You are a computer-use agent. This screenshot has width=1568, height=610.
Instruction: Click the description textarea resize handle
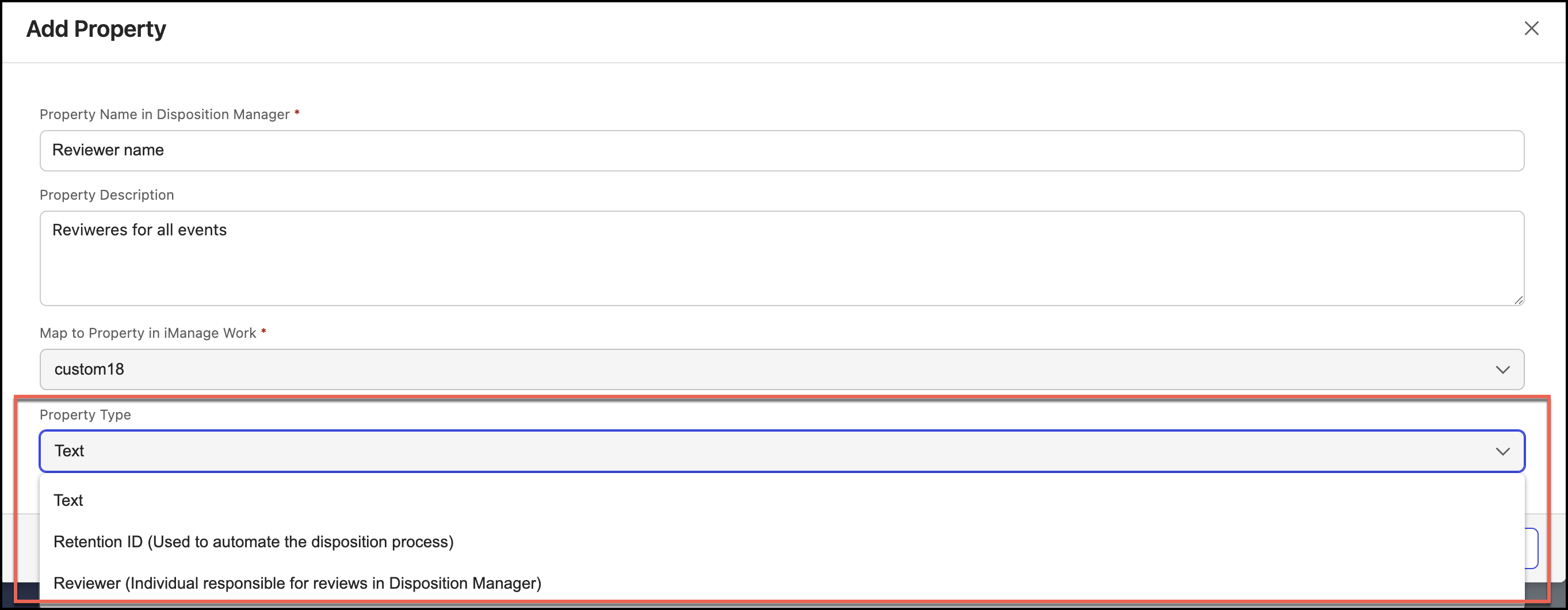point(1518,299)
